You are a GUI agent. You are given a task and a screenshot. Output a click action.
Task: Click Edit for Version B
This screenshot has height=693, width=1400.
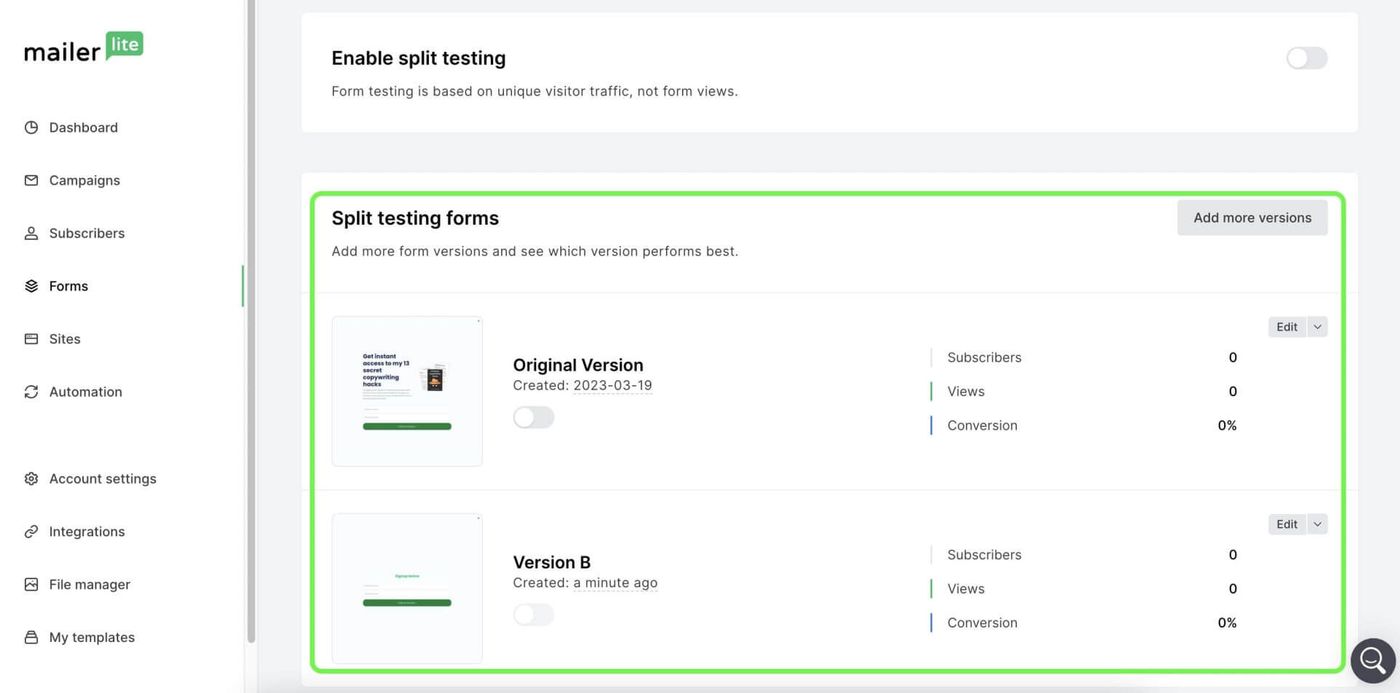1287,524
